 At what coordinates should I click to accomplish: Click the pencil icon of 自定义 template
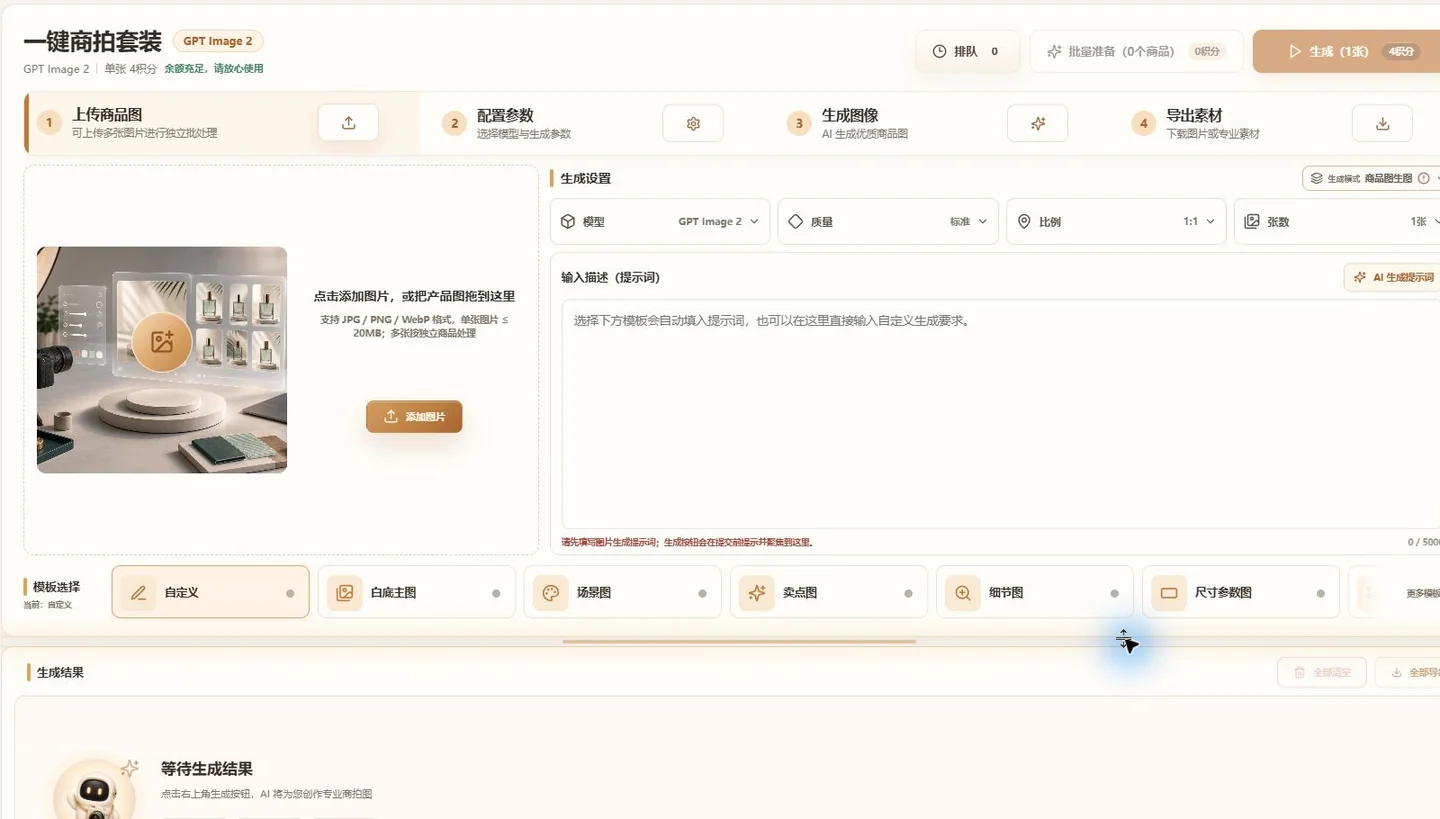(x=139, y=592)
